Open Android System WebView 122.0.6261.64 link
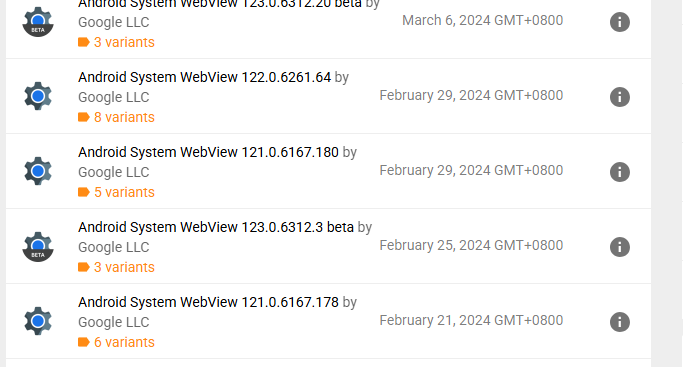Viewport: 683px width, 367px height. (204, 77)
